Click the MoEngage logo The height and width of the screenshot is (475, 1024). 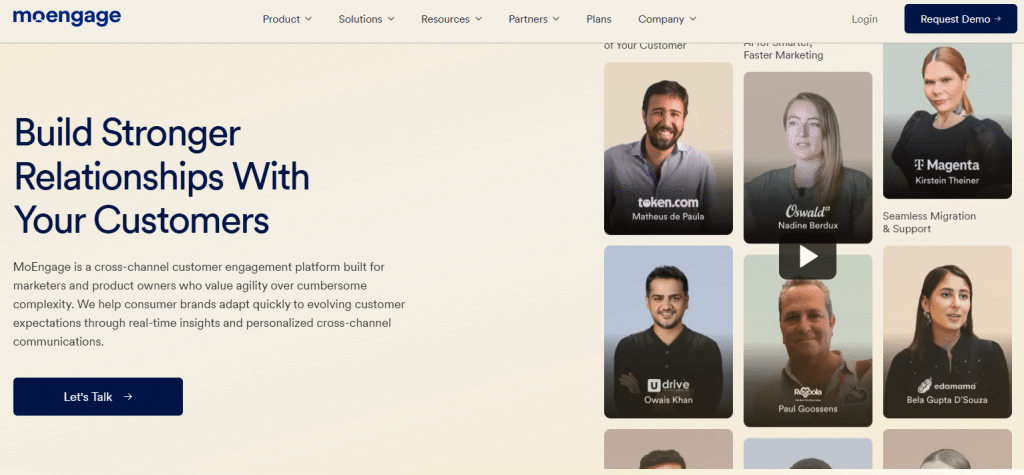67,17
